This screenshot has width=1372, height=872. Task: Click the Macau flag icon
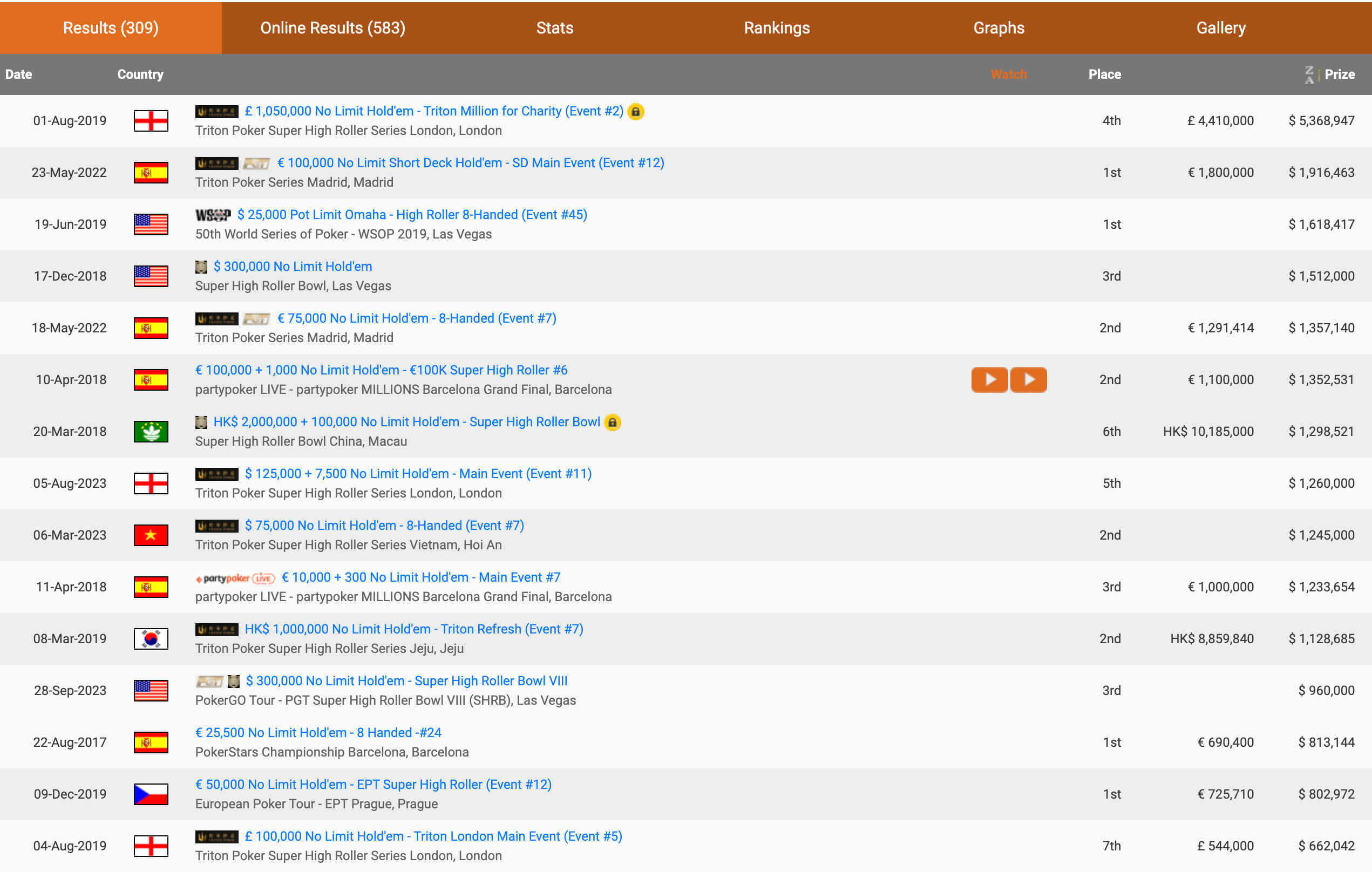pos(151,432)
